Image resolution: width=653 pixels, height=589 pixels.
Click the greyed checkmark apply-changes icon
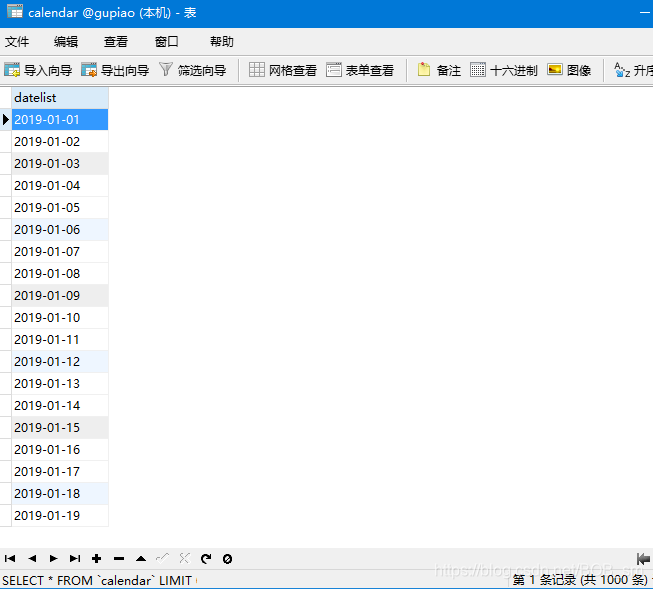pos(162,558)
